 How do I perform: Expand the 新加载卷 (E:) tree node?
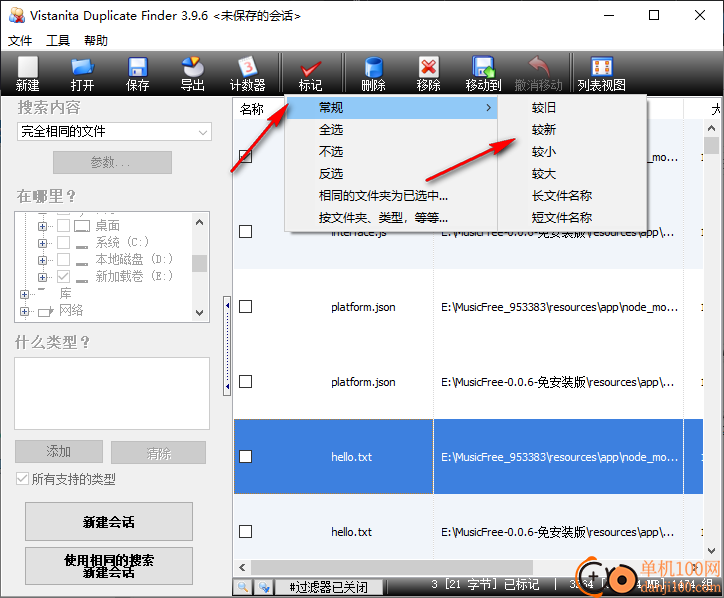pos(42,277)
